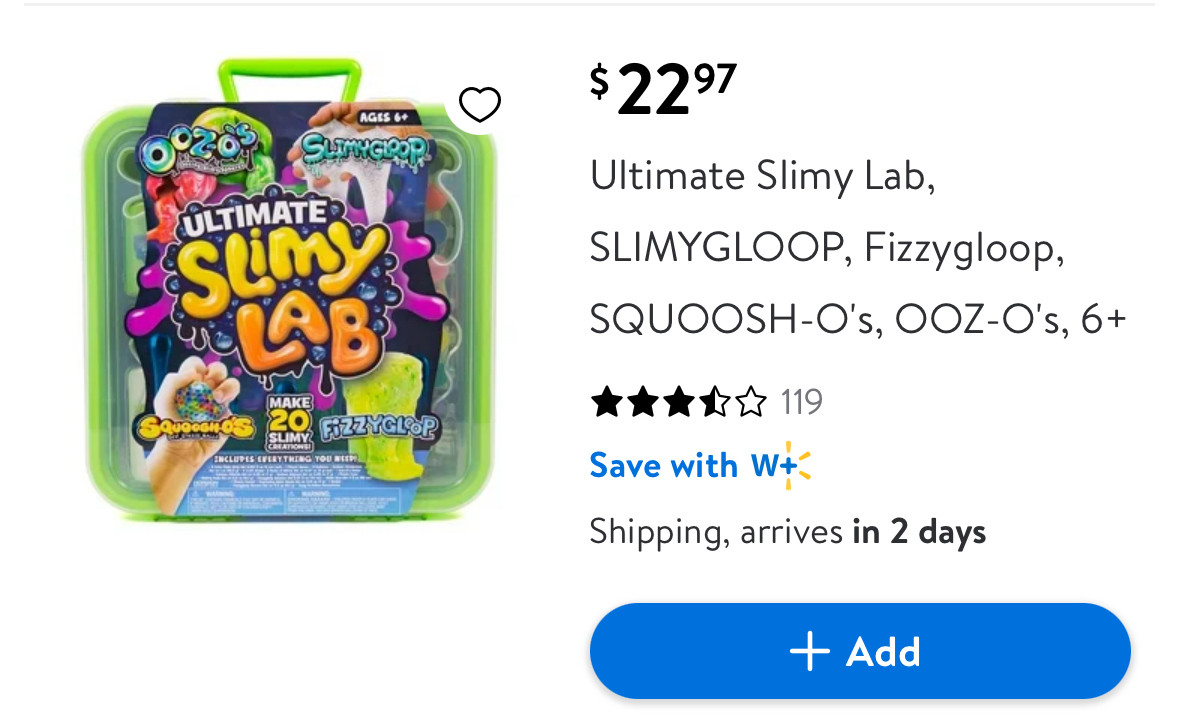Image resolution: width=1179 pixels, height=715 pixels.
Task: Click the first filled rating star
Action: (606, 403)
